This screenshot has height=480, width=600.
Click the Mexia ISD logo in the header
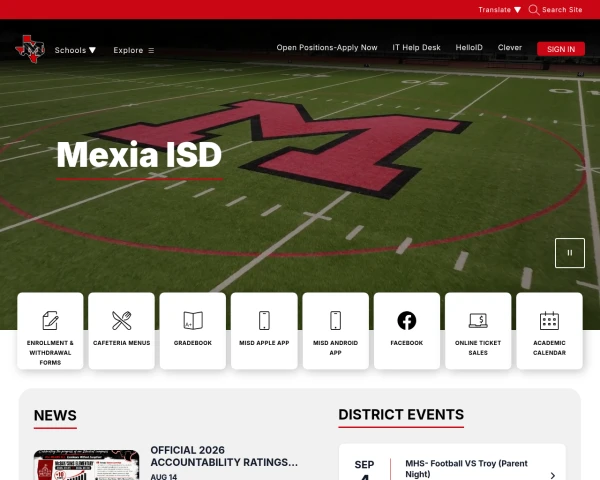30,49
